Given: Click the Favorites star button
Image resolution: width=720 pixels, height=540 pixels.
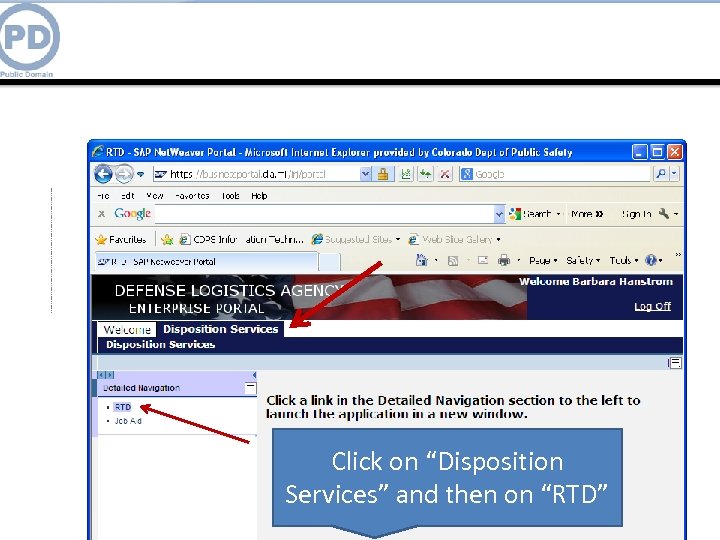Looking at the screenshot, I should coord(120,239).
